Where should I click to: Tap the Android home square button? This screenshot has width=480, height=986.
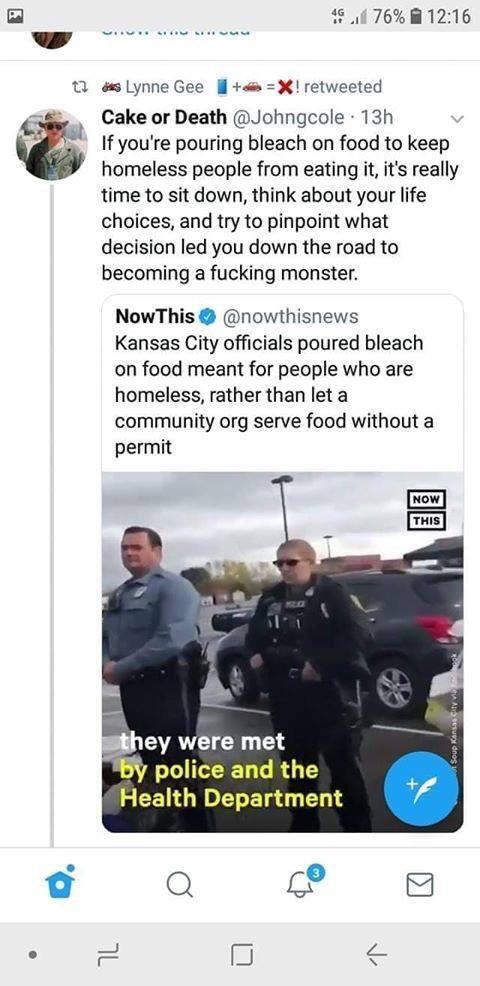(242, 955)
